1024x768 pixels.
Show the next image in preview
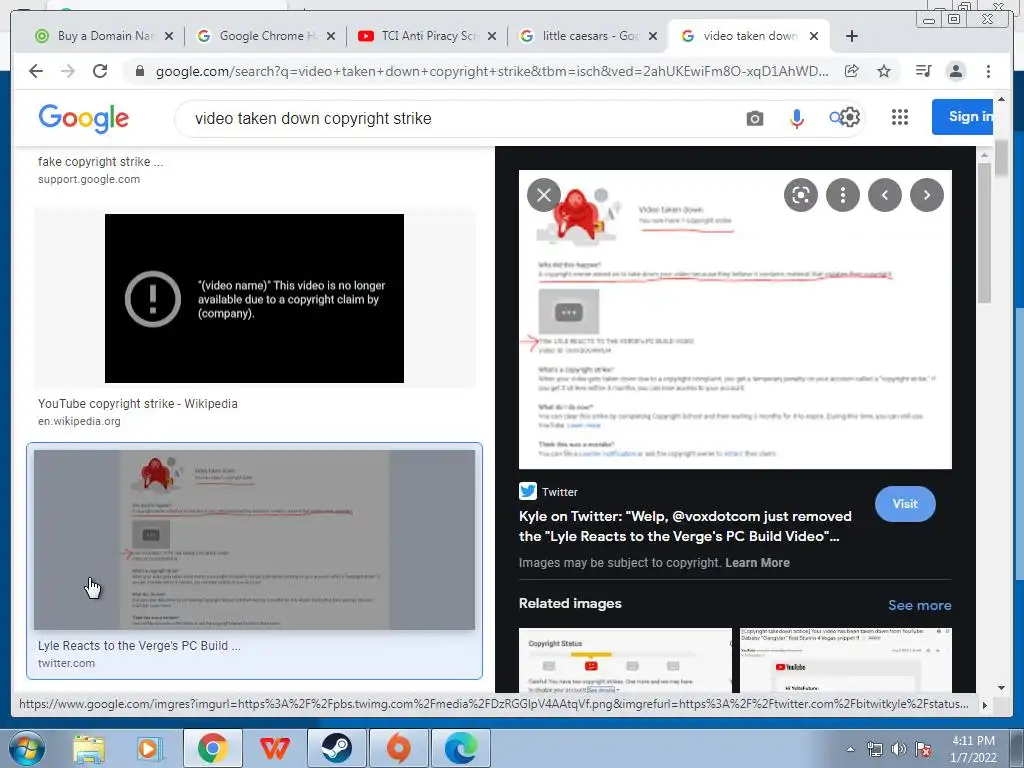927,195
